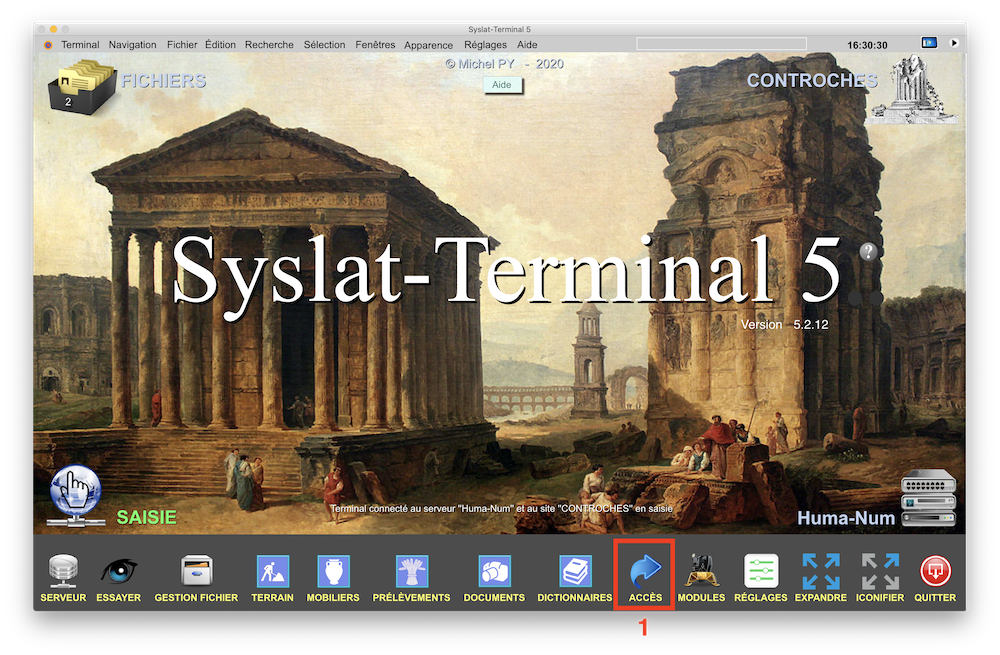Open the TERRAIN module icon
The width and height of the screenshot is (1000, 655).
(x=272, y=571)
